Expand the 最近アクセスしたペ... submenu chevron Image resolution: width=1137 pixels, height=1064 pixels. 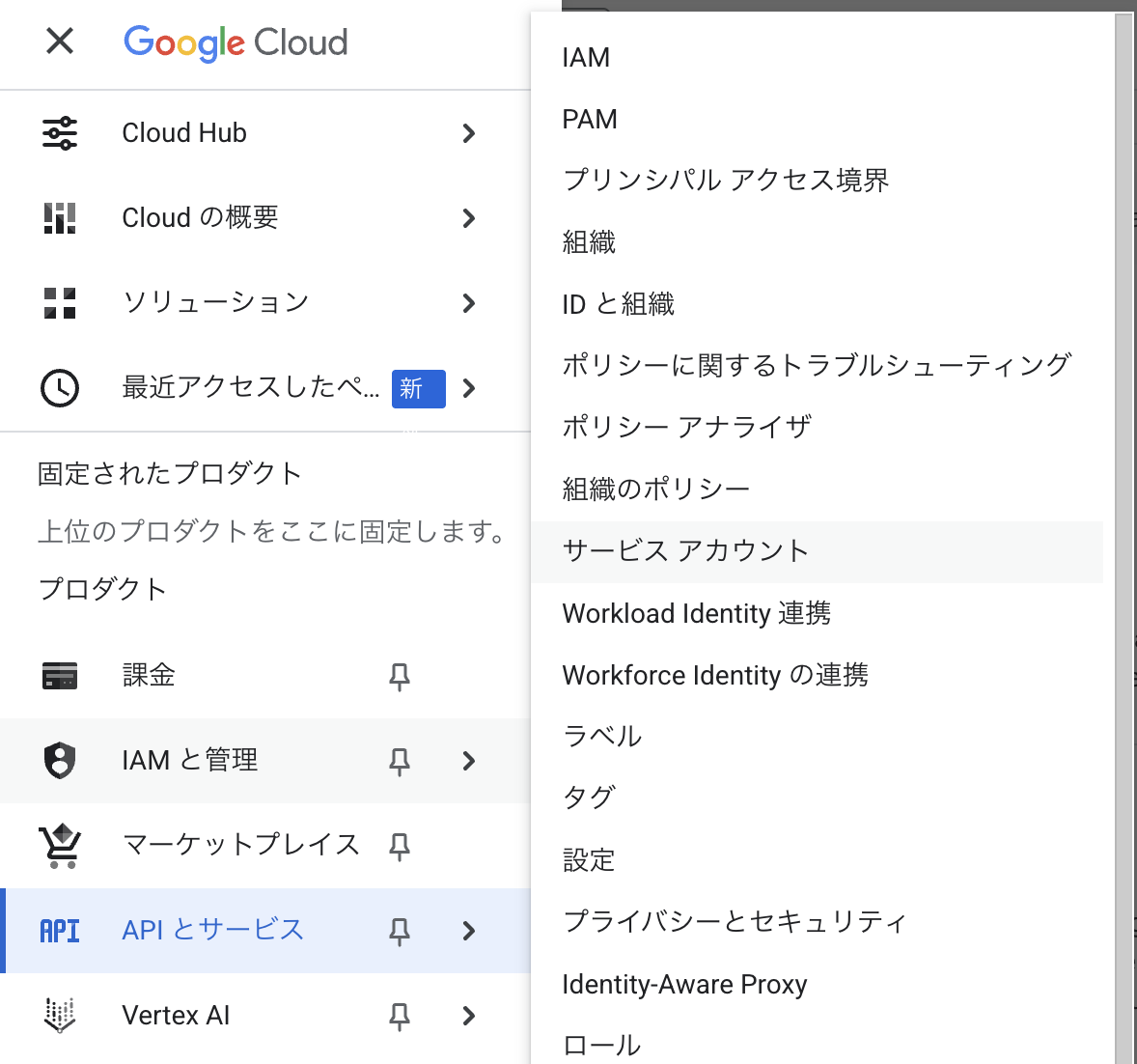(469, 389)
